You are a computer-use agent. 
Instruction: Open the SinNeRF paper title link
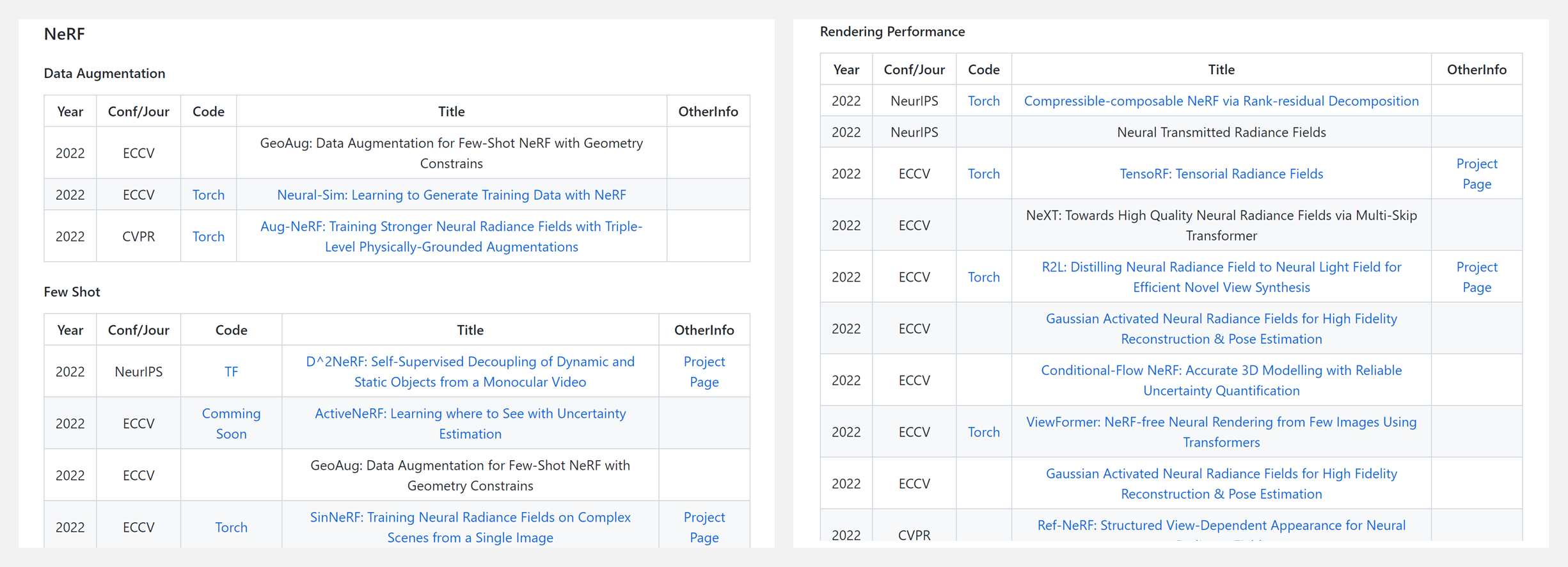470,517
